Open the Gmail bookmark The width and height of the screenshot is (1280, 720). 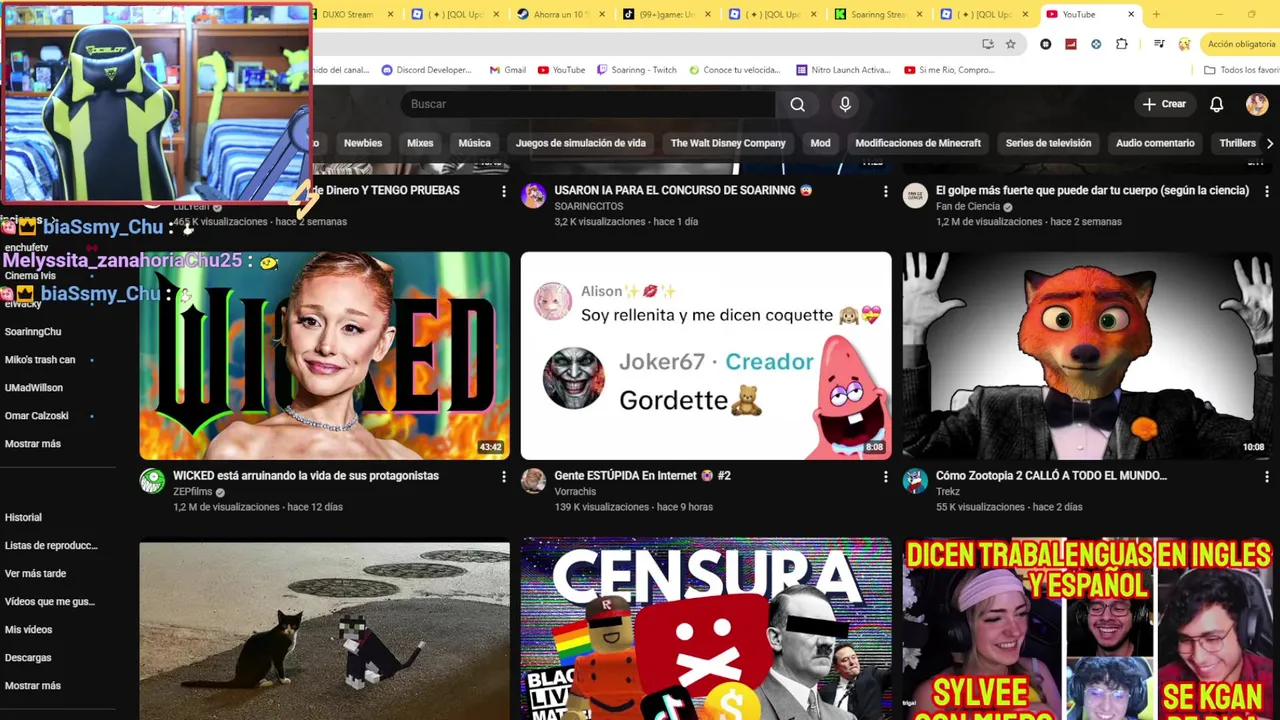[x=507, y=70]
